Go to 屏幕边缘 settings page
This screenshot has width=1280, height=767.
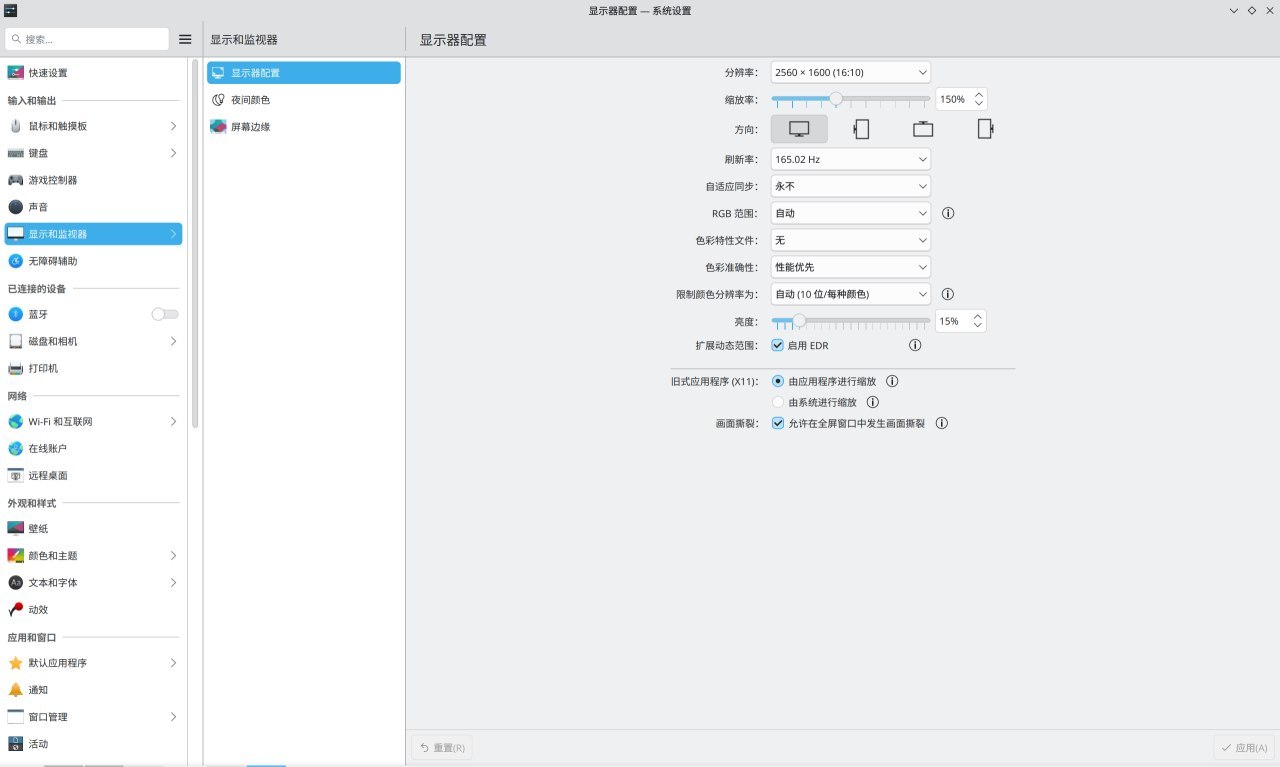250,127
